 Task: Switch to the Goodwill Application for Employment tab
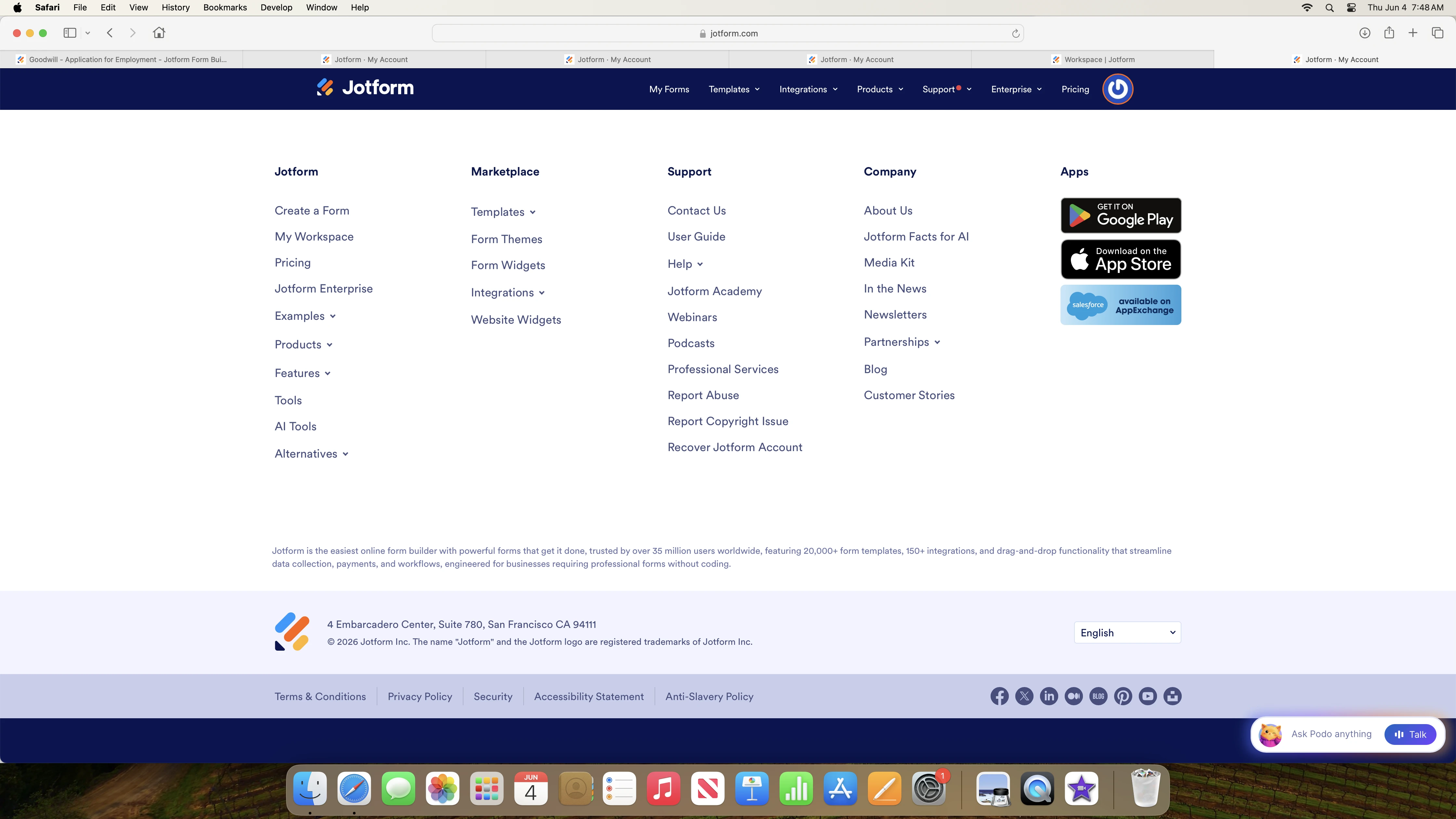click(x=122, y=59)
